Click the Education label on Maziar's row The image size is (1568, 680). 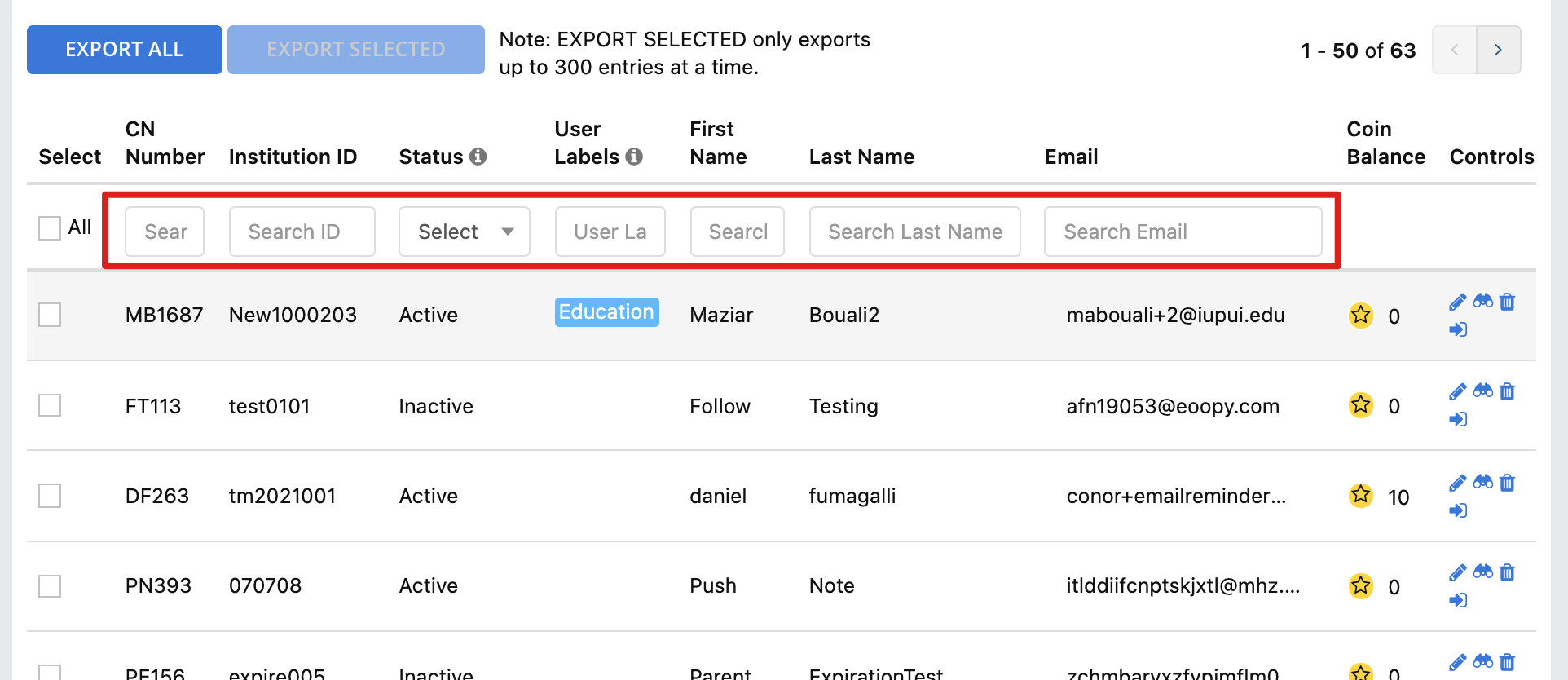point(607,312)
